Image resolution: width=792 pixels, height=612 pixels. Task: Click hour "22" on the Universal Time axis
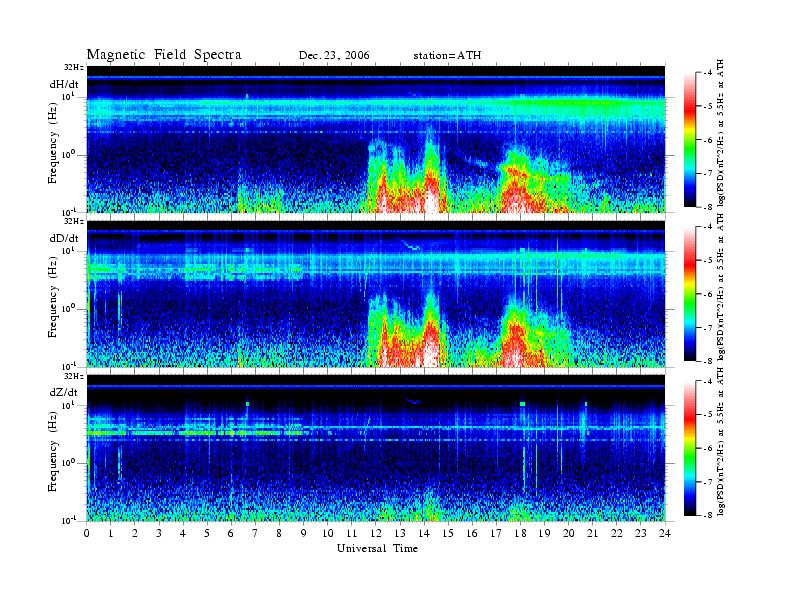coord(617,533)
